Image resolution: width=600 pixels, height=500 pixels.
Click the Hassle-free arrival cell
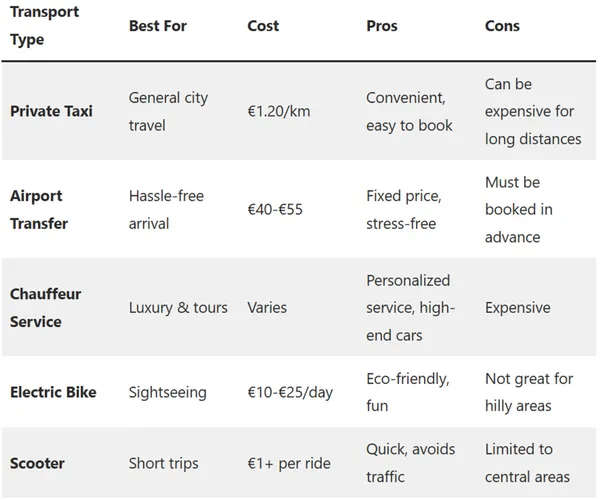pyautogui.click(x=166, y=209)
